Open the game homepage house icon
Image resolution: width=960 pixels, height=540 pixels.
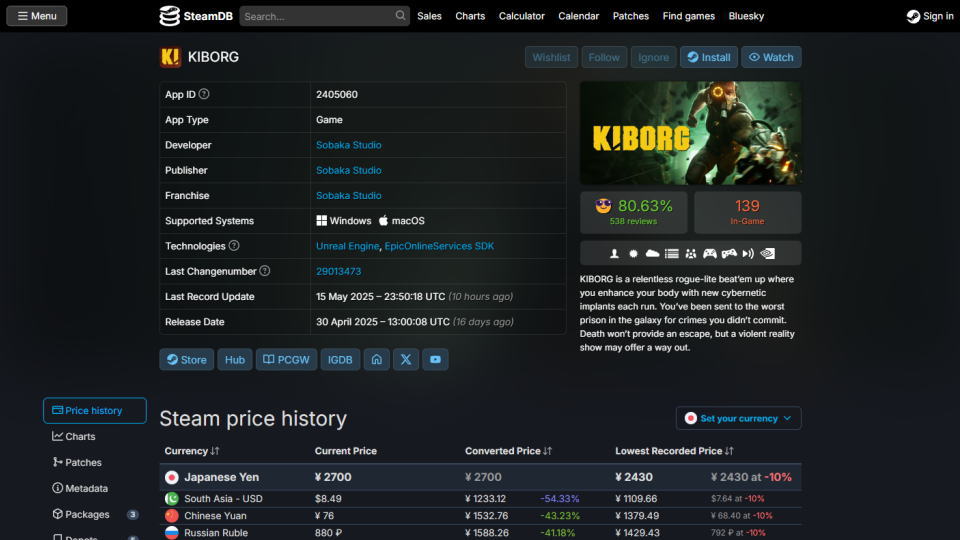pyautogui.click(x=377, y=359)
